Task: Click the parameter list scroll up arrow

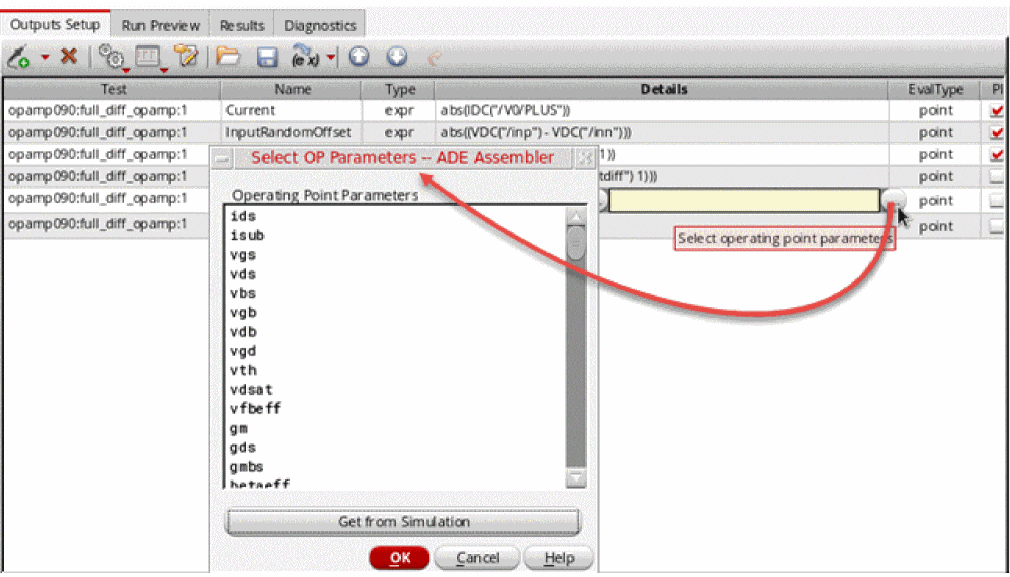Action: click(x=576, y=216)
